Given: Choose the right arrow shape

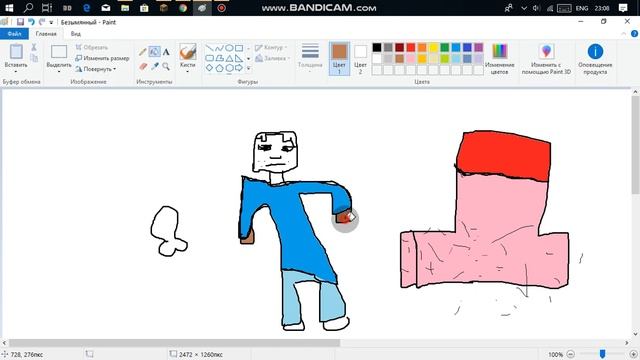Looking at the screenshot, I should (x=239, y=68).
